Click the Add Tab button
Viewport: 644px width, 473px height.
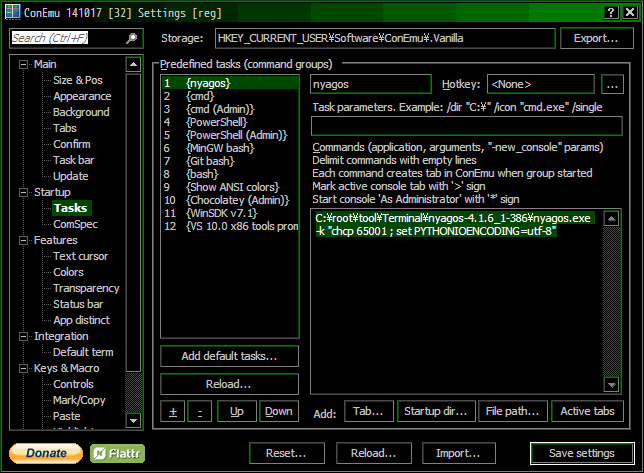[368, 411]
